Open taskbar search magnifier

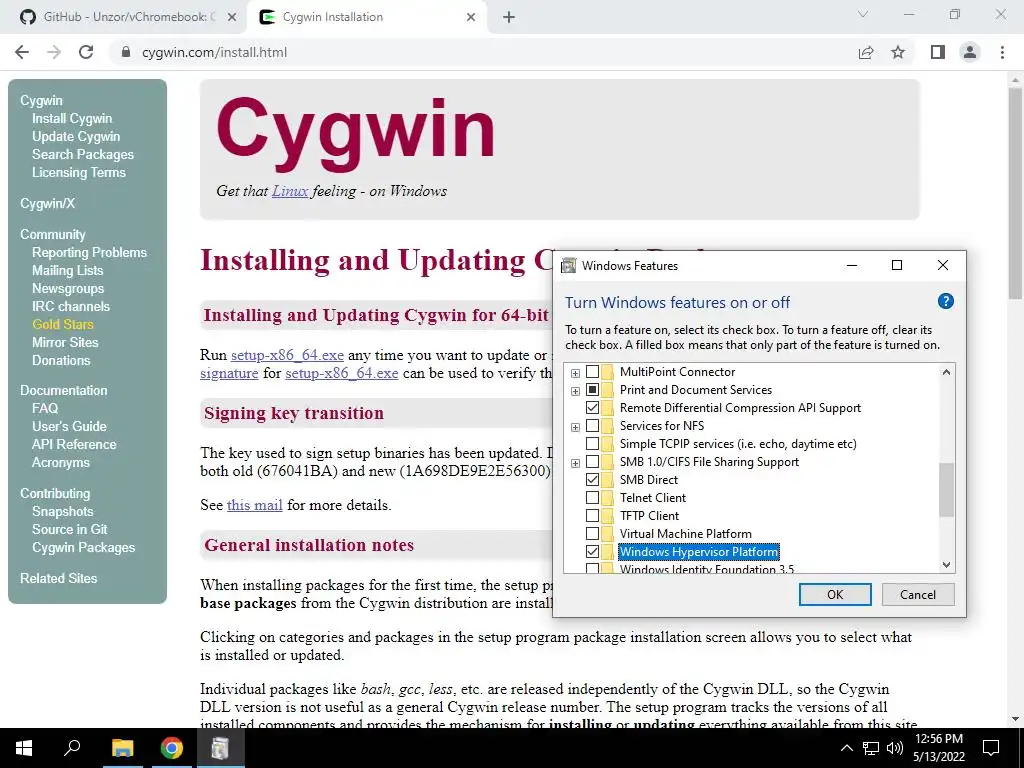72,748
